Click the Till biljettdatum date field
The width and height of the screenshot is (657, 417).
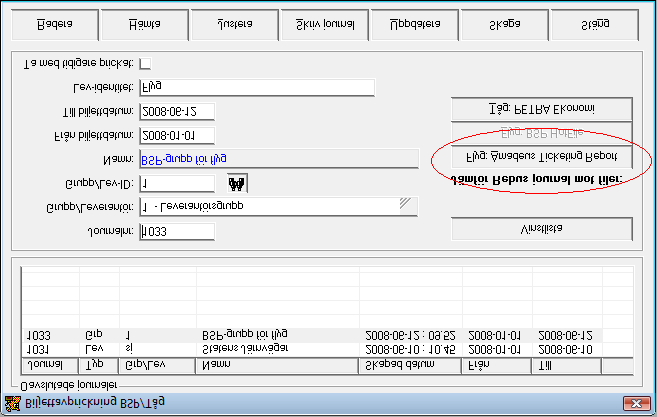(x=177, y=111)
